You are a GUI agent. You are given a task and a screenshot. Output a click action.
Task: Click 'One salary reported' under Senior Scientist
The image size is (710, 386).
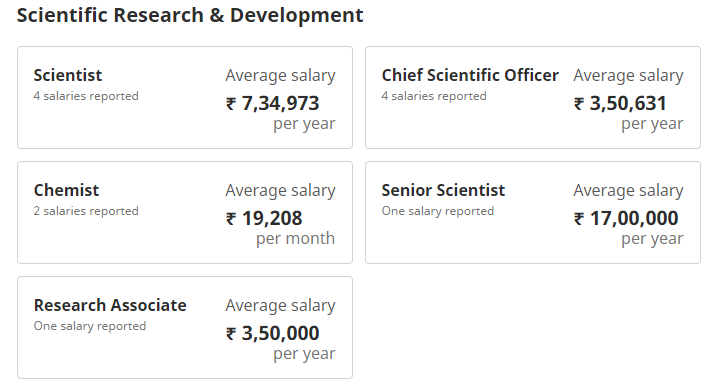coord(438,211)
